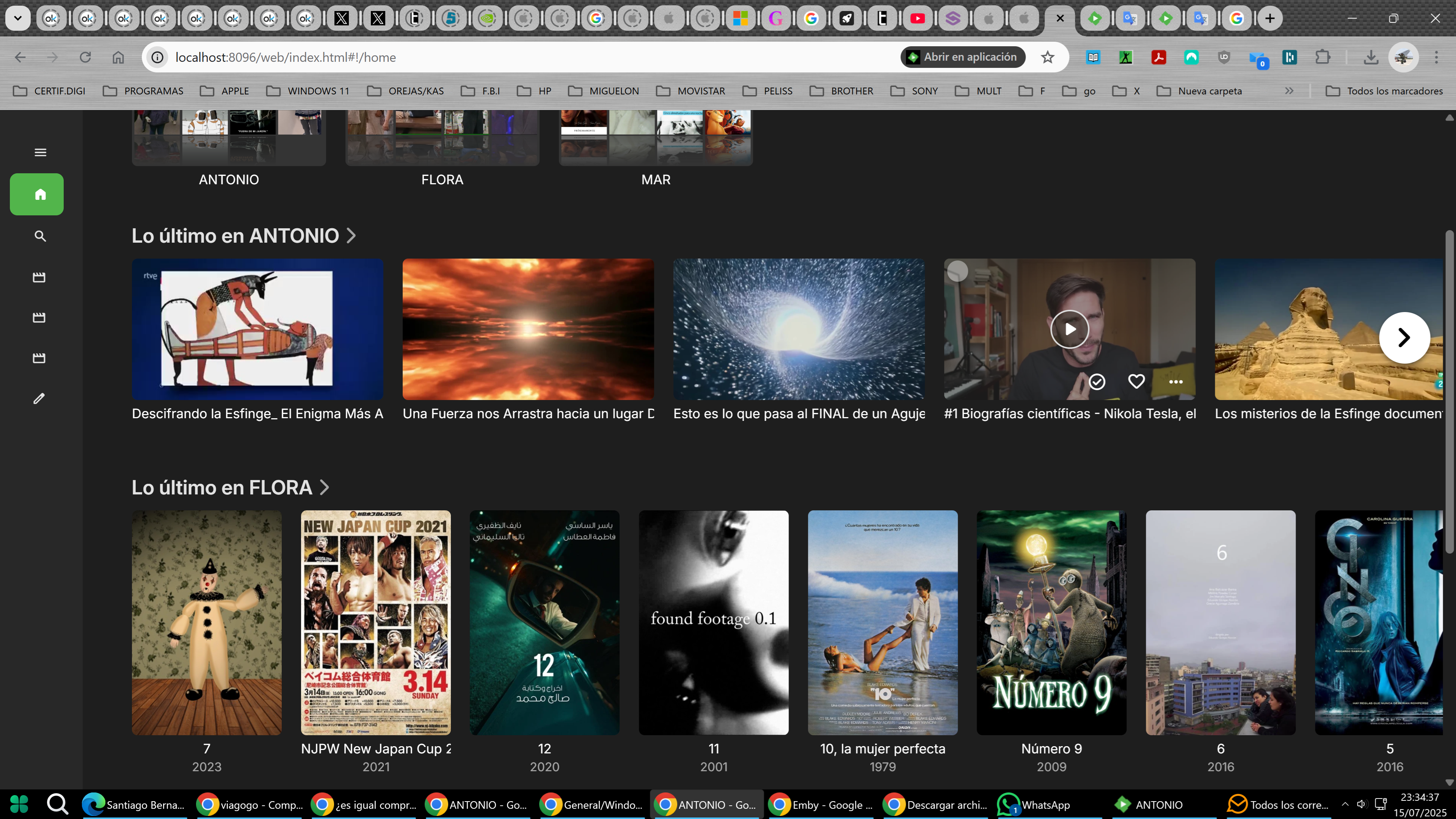Open the movie poster titled 12
The image size is (1456, 819).
click(x=544, y=622)
